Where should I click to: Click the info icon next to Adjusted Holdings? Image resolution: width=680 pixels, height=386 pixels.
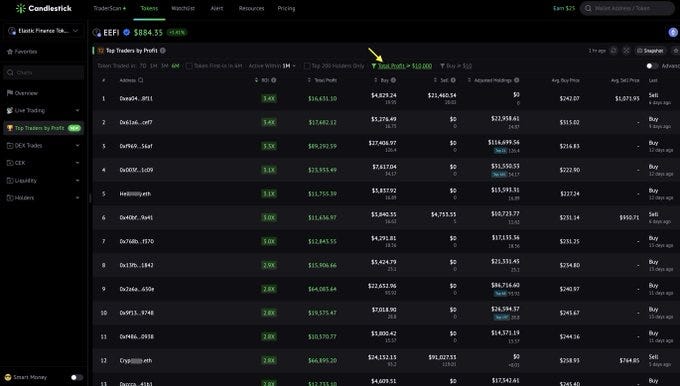[517, 80]
